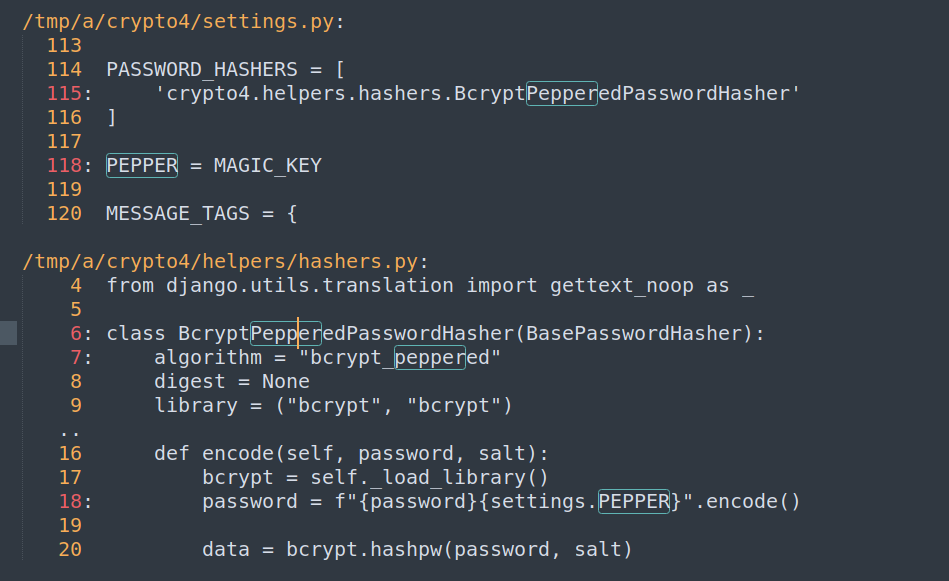
Task: Click MAGIC_KEY on the PEPPER assignment line
Action: (267, 165)
